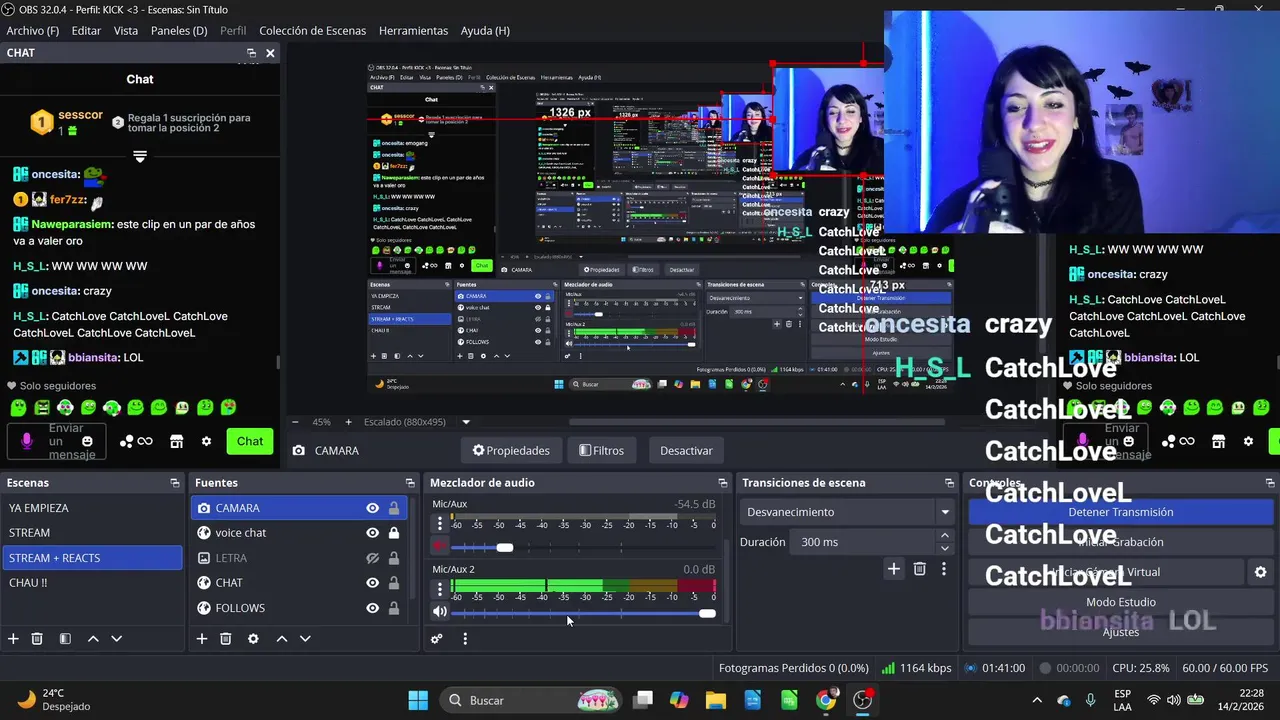1280x720 pixels.
Task: Click Modo Estudio button
Action: (x=1121, y=602)
